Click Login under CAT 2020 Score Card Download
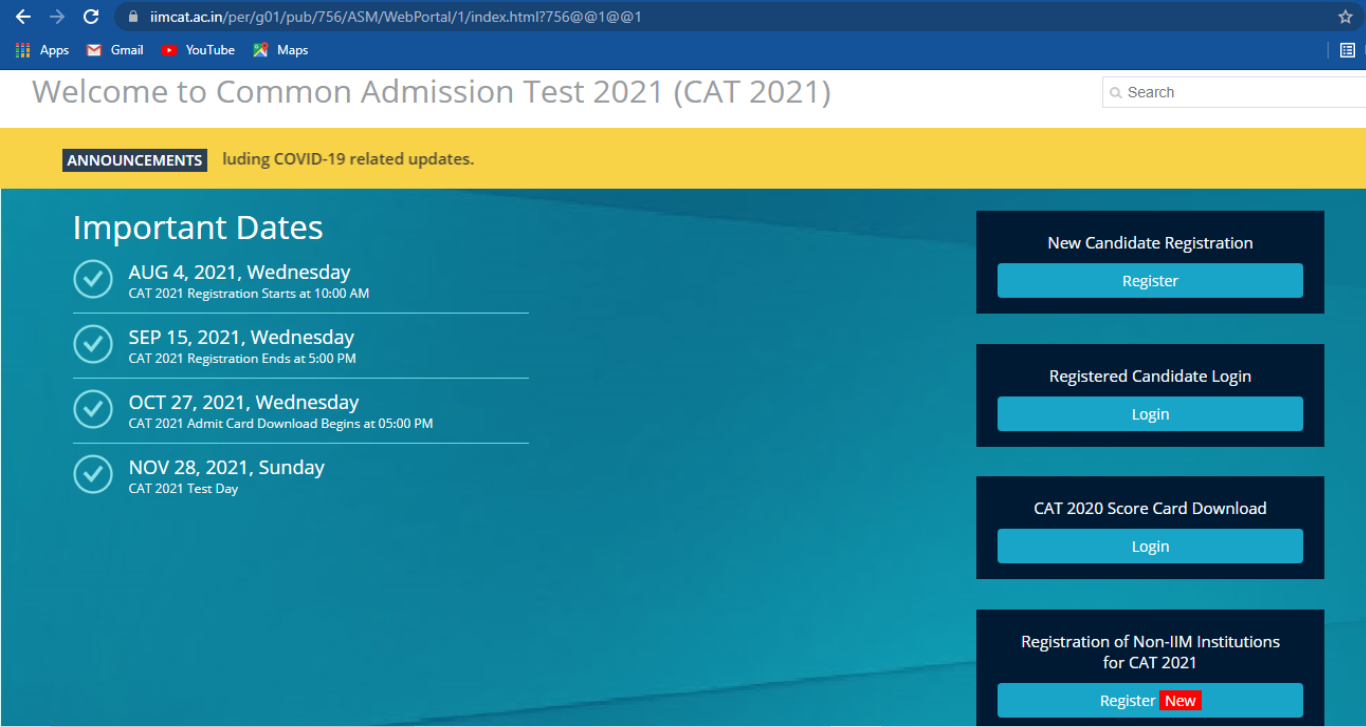Viewport: 1366px width, 727px height. (1150, 546)
